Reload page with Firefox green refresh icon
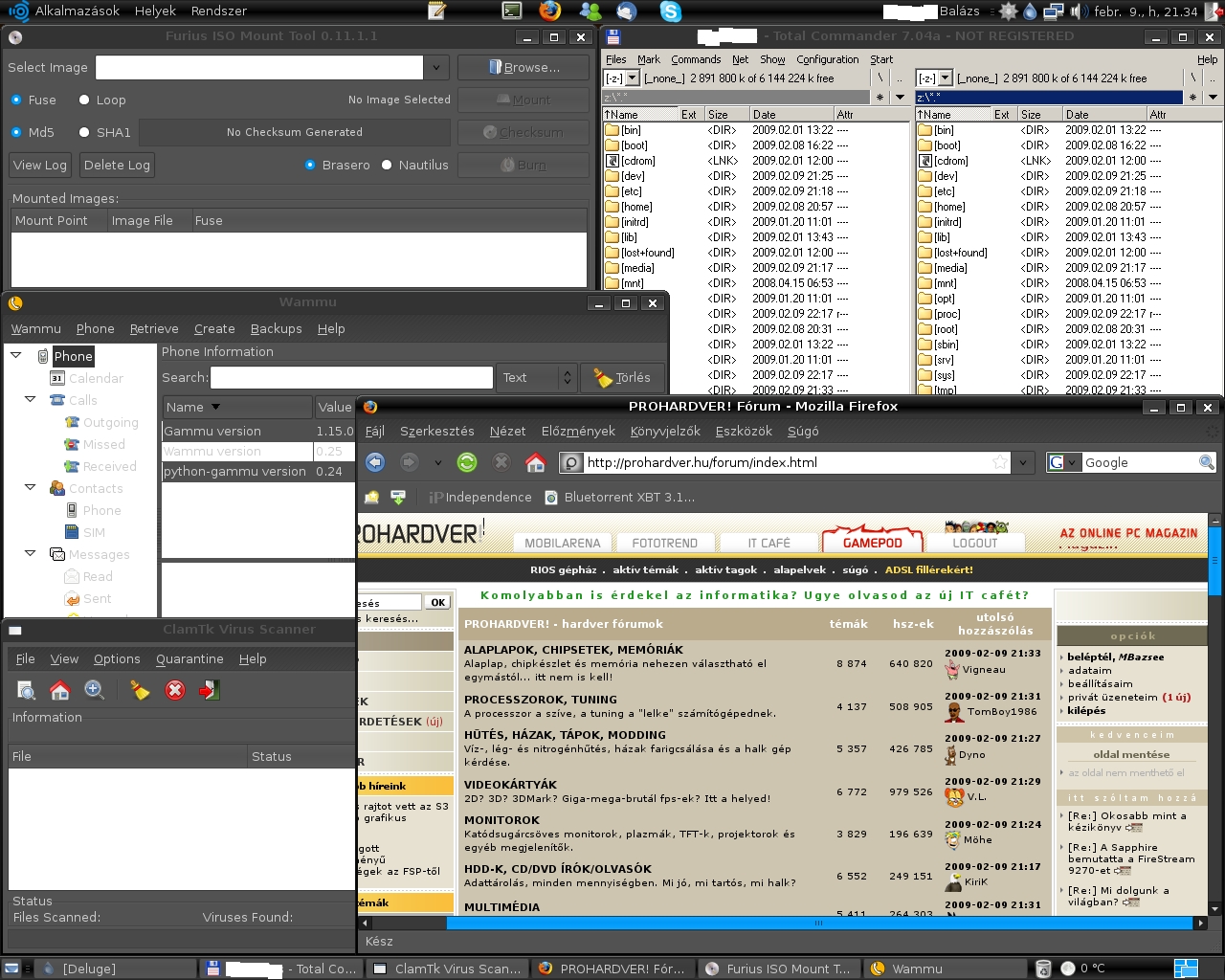1225x980 pixels. [467, 462]
